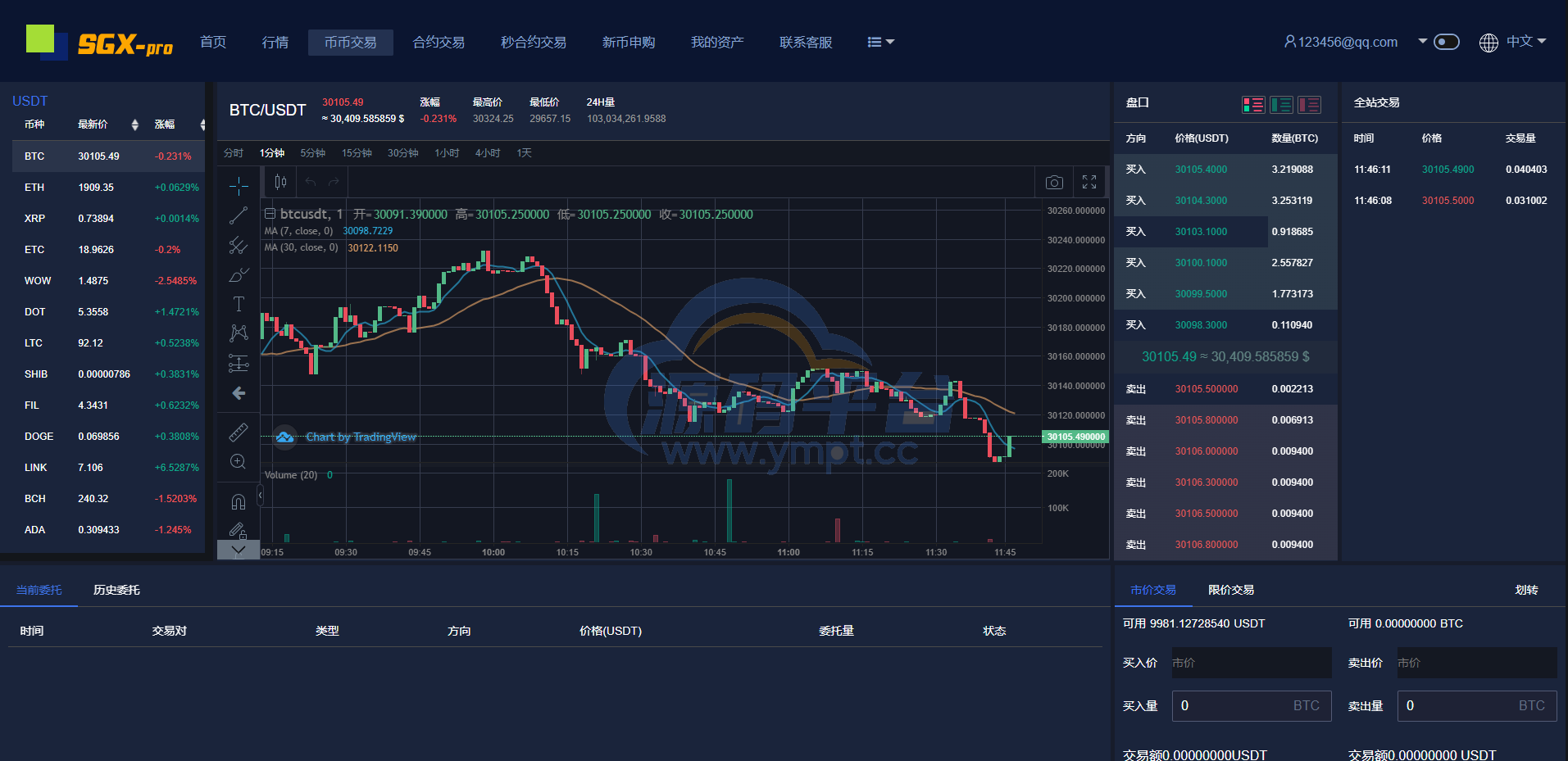
Task: Select the brush drawing tool
Action: point(239,274)
